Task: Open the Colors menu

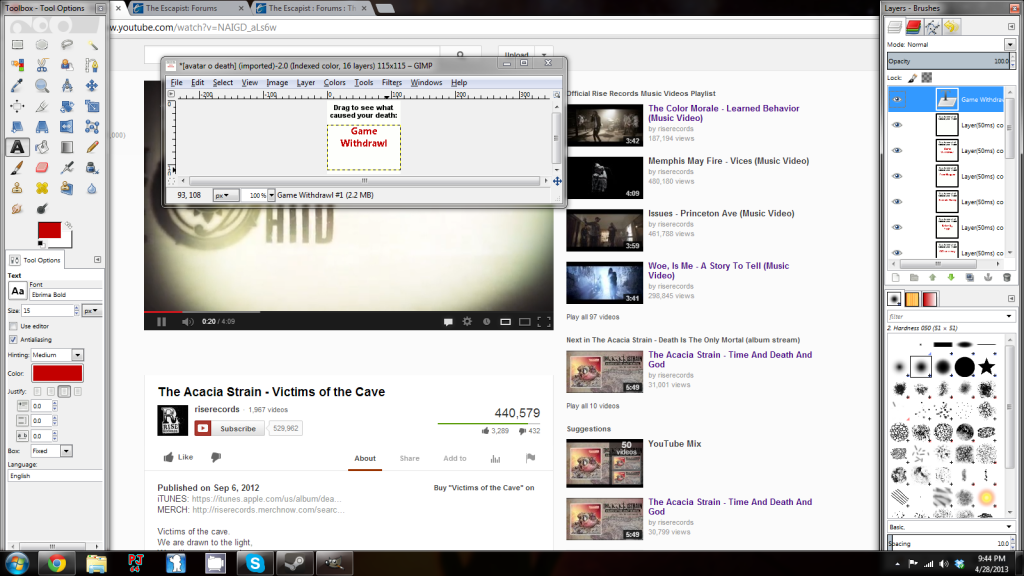Action: [x=334, y=82]
